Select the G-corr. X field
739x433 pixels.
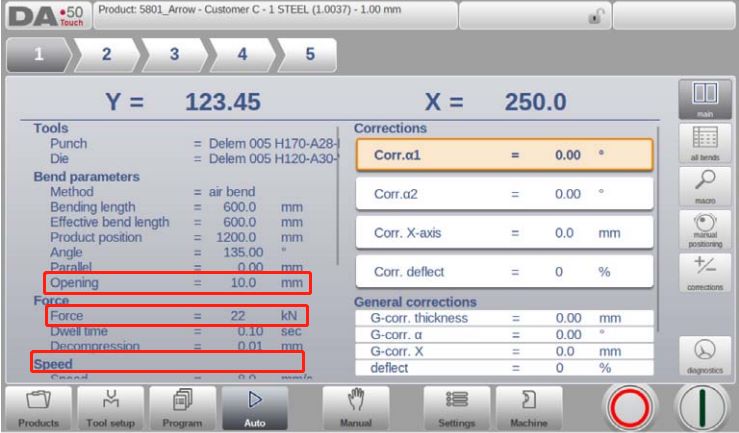(504, 351)
